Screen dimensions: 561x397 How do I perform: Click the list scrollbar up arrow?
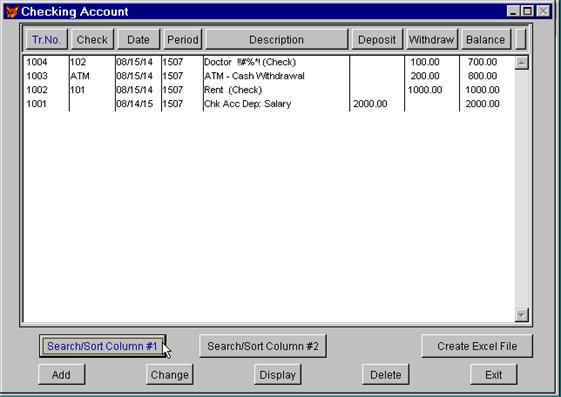[x=522, y=63]
